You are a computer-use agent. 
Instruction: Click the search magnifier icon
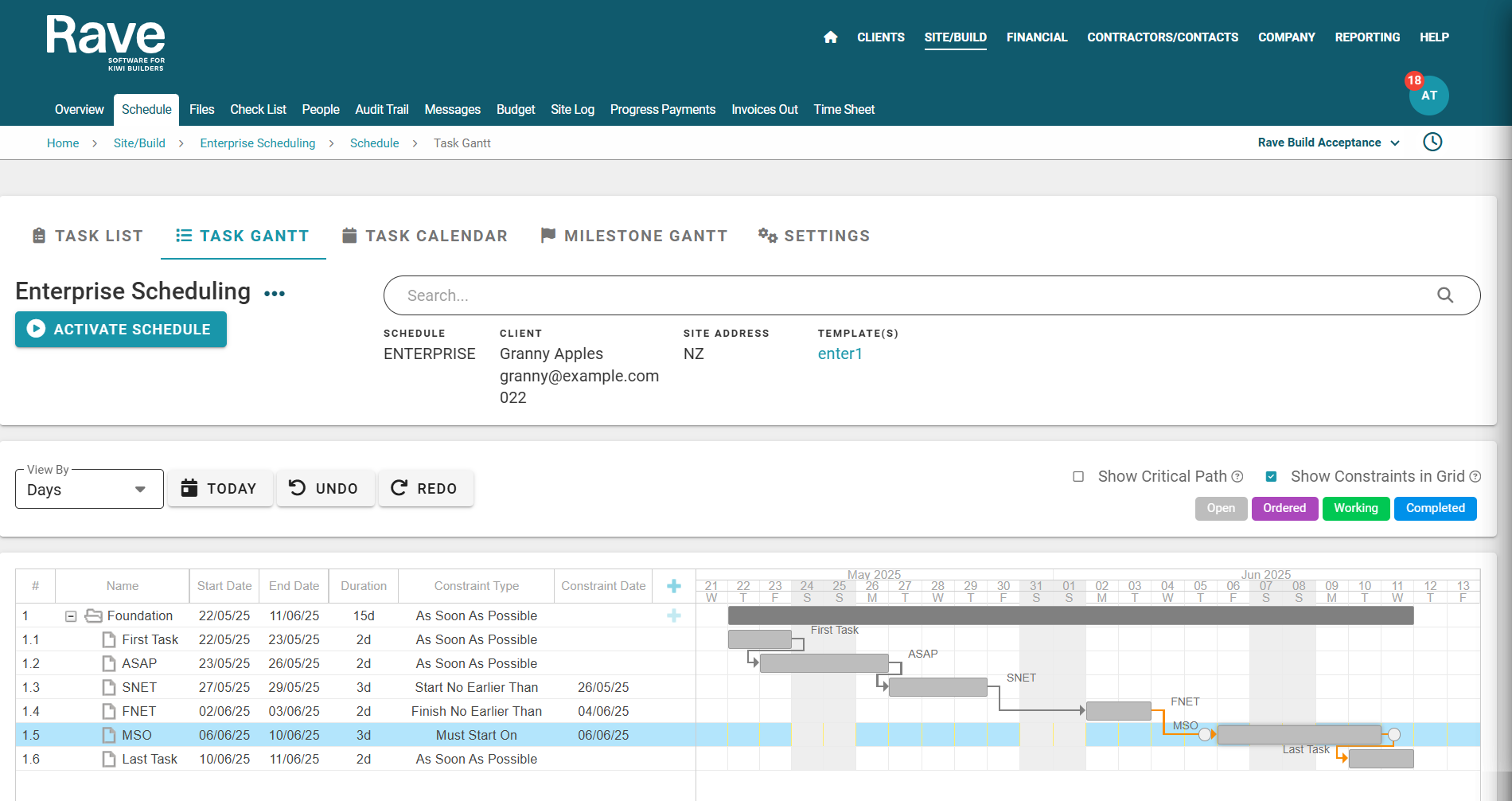[x=1445, y=295]
